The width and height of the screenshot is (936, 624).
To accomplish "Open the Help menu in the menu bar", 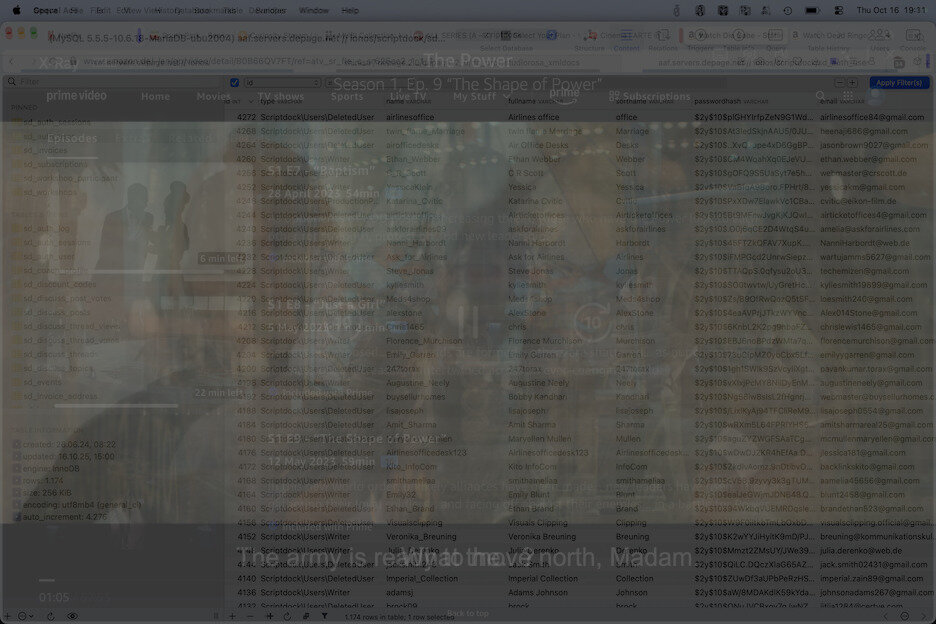I will click(x=350, y=10).
